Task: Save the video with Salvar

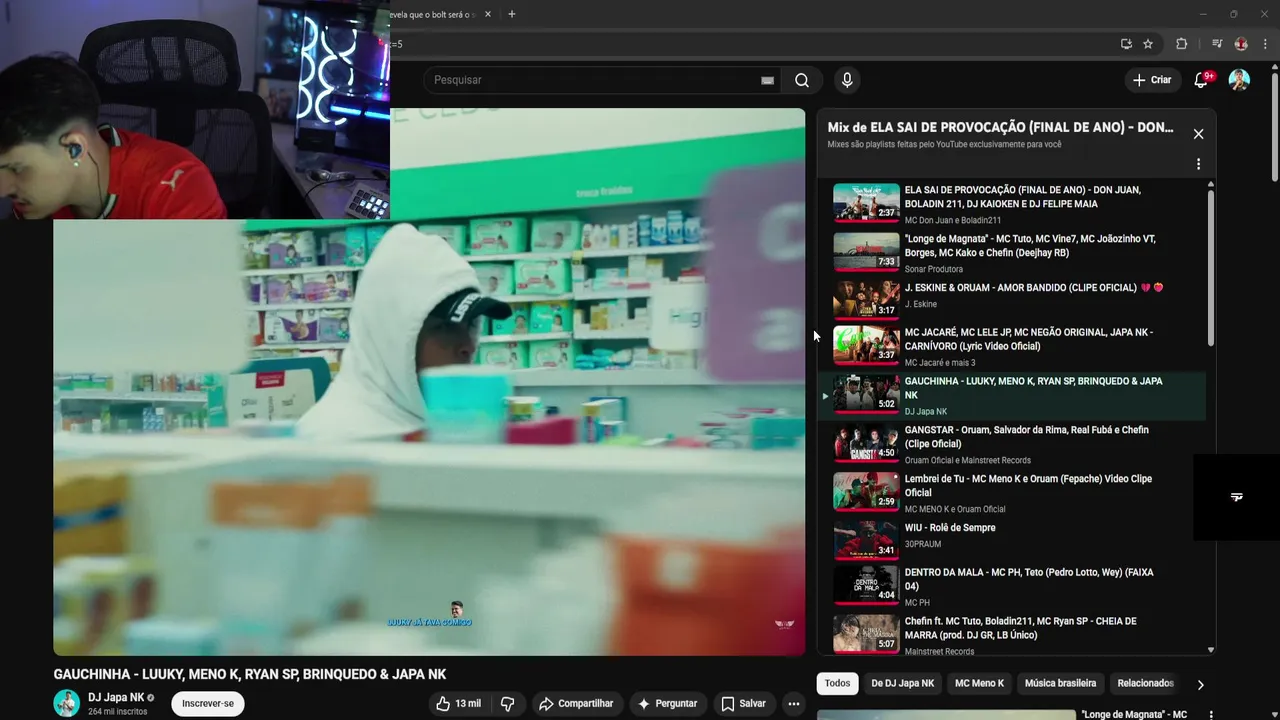Action: [x=743, y=703]
